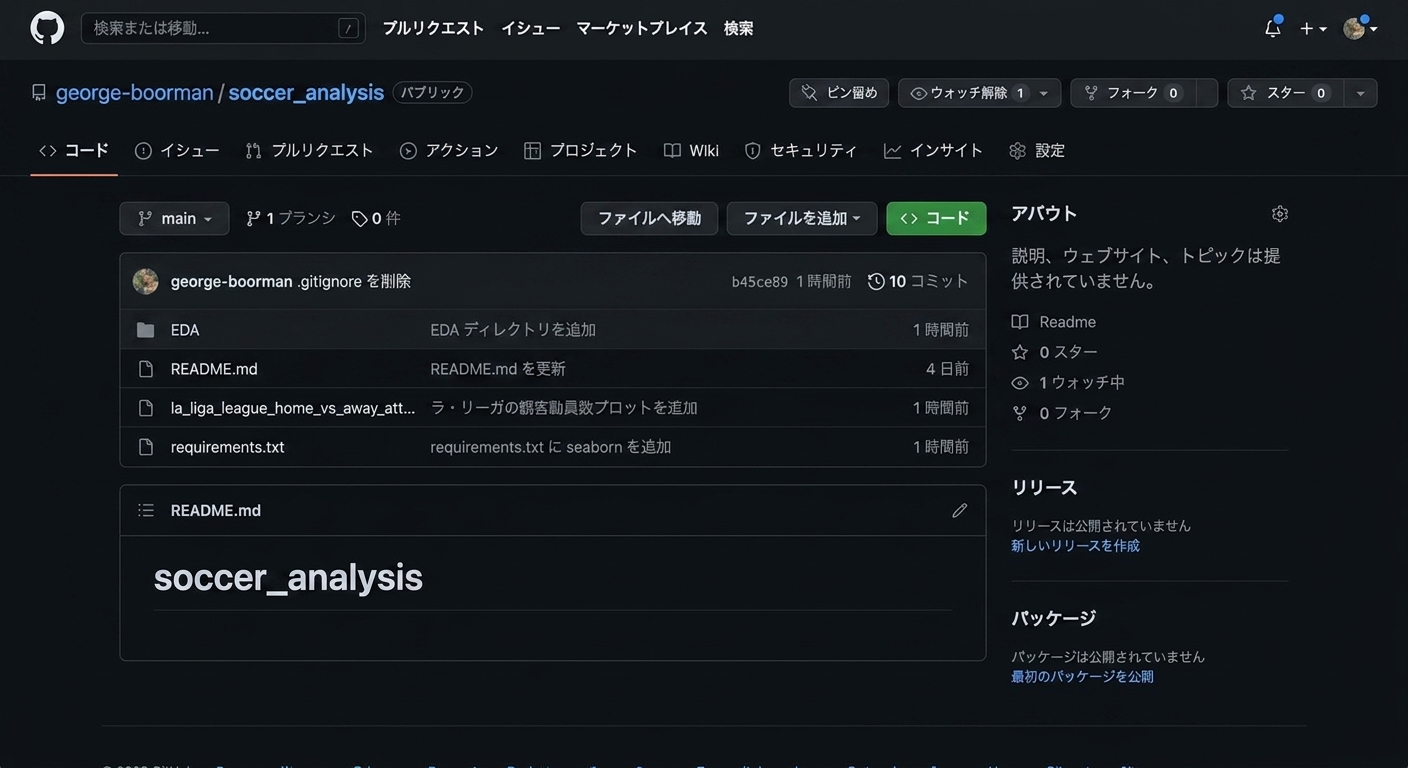Switch to the イシュー repository tab
The image size is (1408, 768).
point(177,150)
